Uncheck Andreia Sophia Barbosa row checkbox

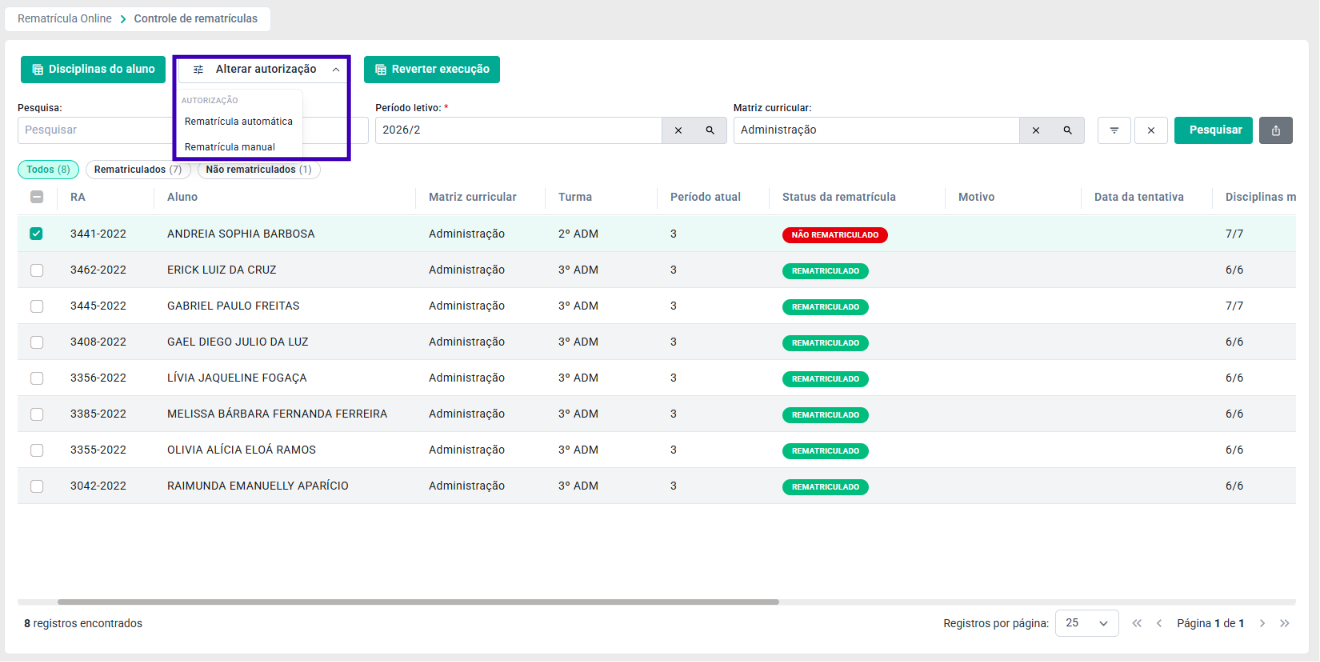[36, 234]
